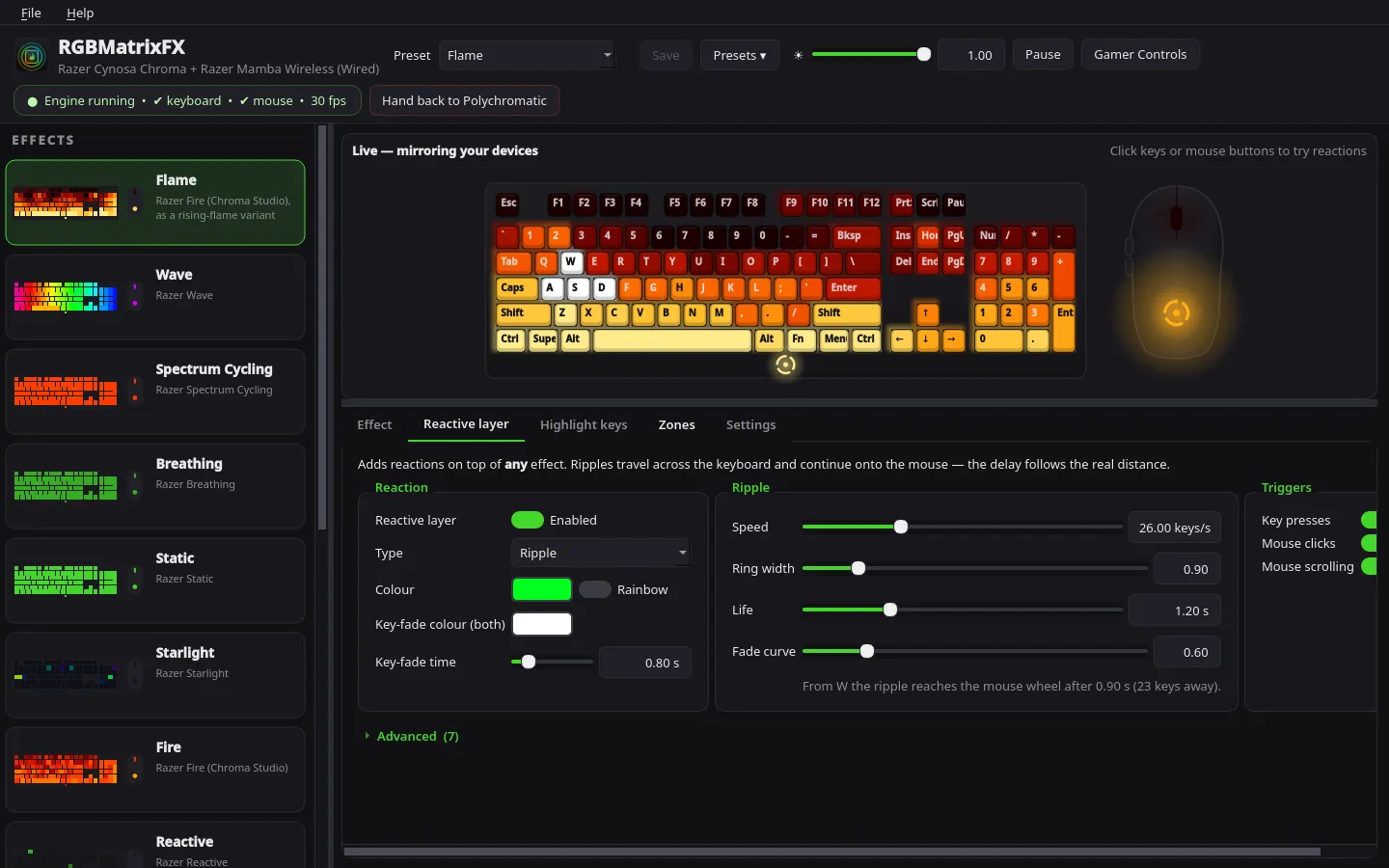
Task: Open the Settings tab
Action: (x=750, y=424)
